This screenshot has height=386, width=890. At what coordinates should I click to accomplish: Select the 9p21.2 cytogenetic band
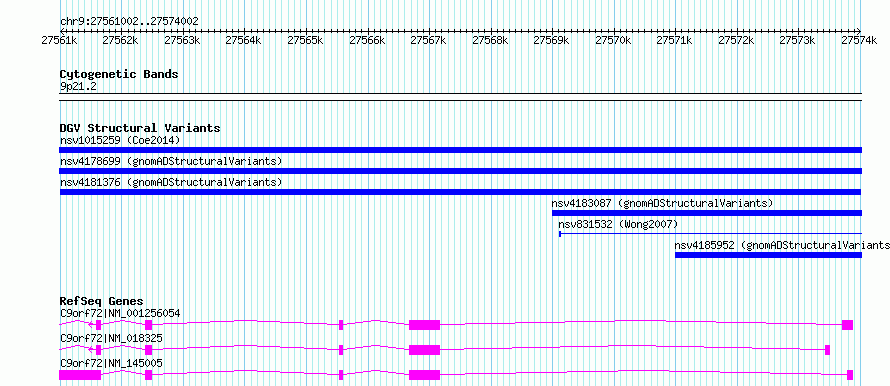click(x=460, y=93)
